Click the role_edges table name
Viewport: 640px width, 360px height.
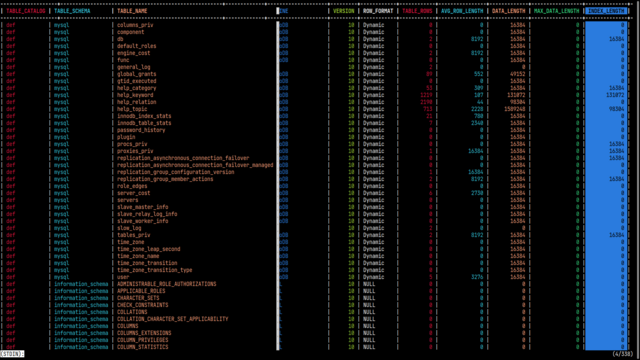132,186
